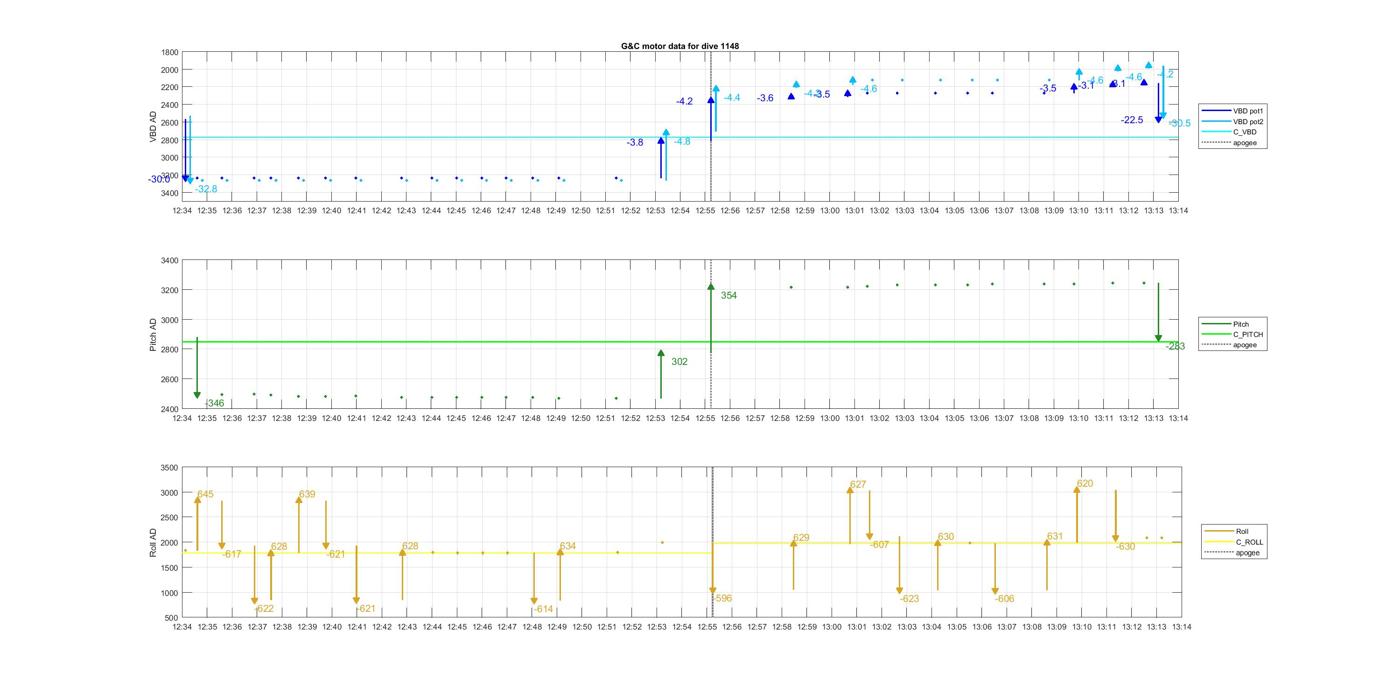Click the '-596' roll data label
This screenshot has width=1400, height=693.
[x=722, y=598]
